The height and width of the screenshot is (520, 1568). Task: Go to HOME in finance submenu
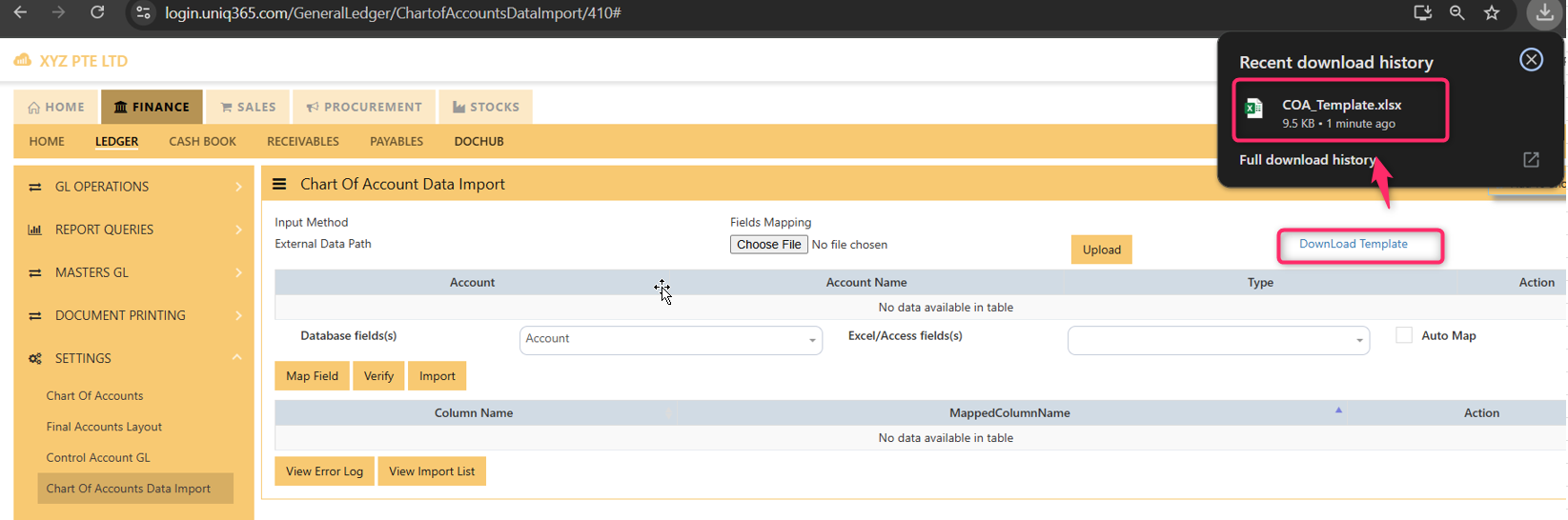47,141
